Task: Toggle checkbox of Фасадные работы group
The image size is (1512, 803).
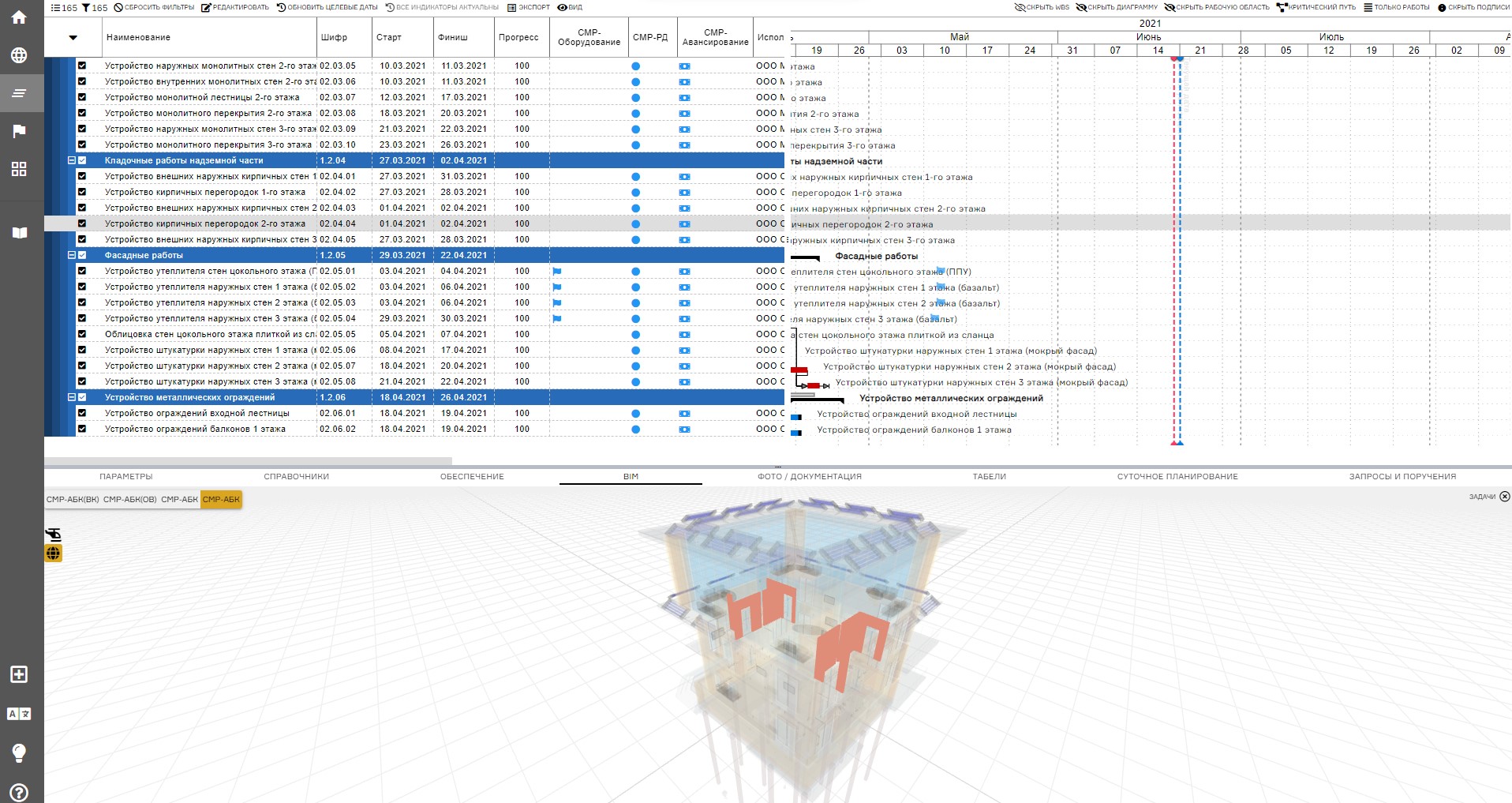Action: click(82, 255)
